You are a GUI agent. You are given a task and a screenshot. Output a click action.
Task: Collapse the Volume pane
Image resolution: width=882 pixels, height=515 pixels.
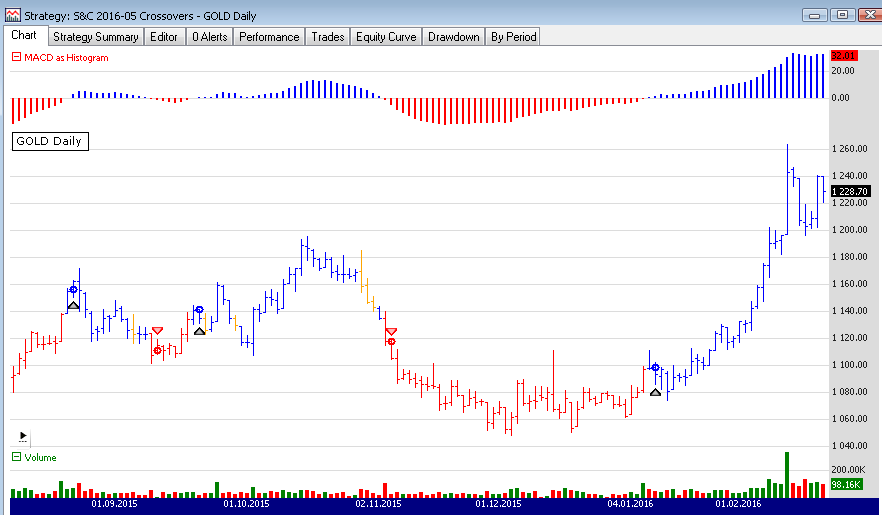(x=15, y=458)
